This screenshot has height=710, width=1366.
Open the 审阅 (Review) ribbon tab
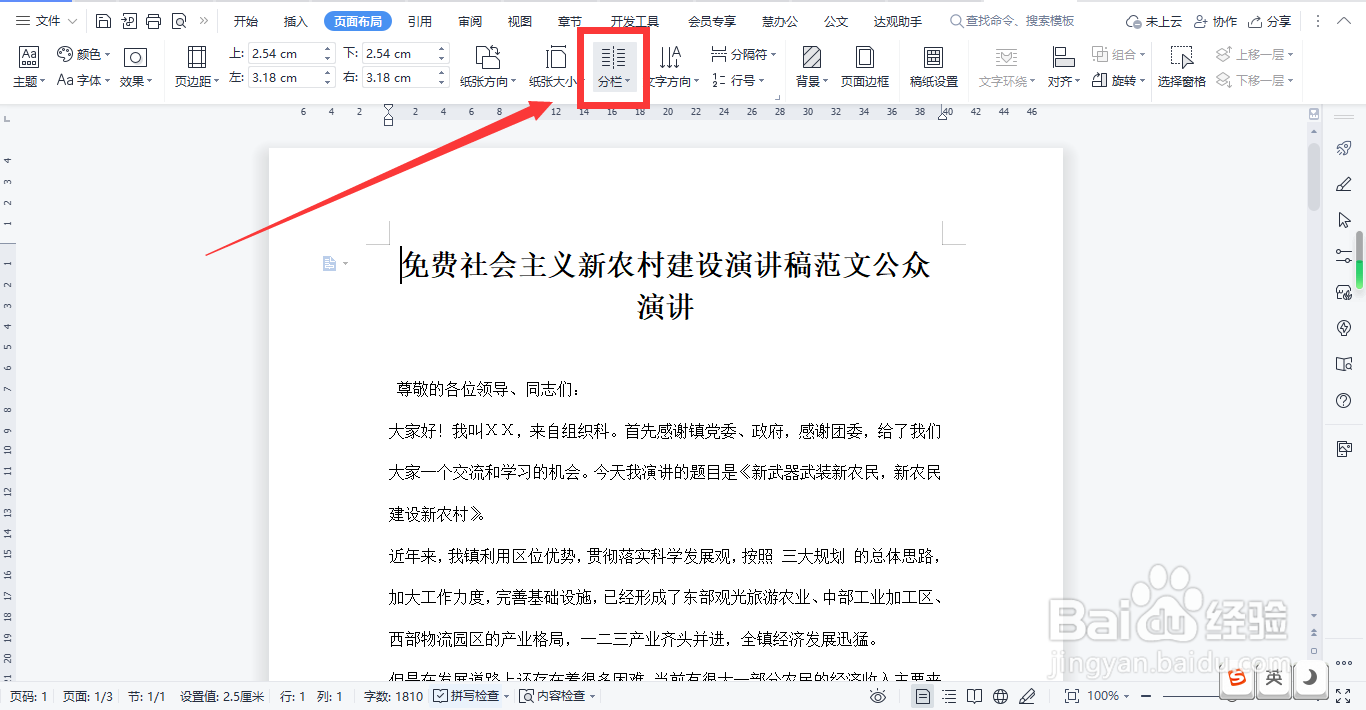[x=469, y=20]
